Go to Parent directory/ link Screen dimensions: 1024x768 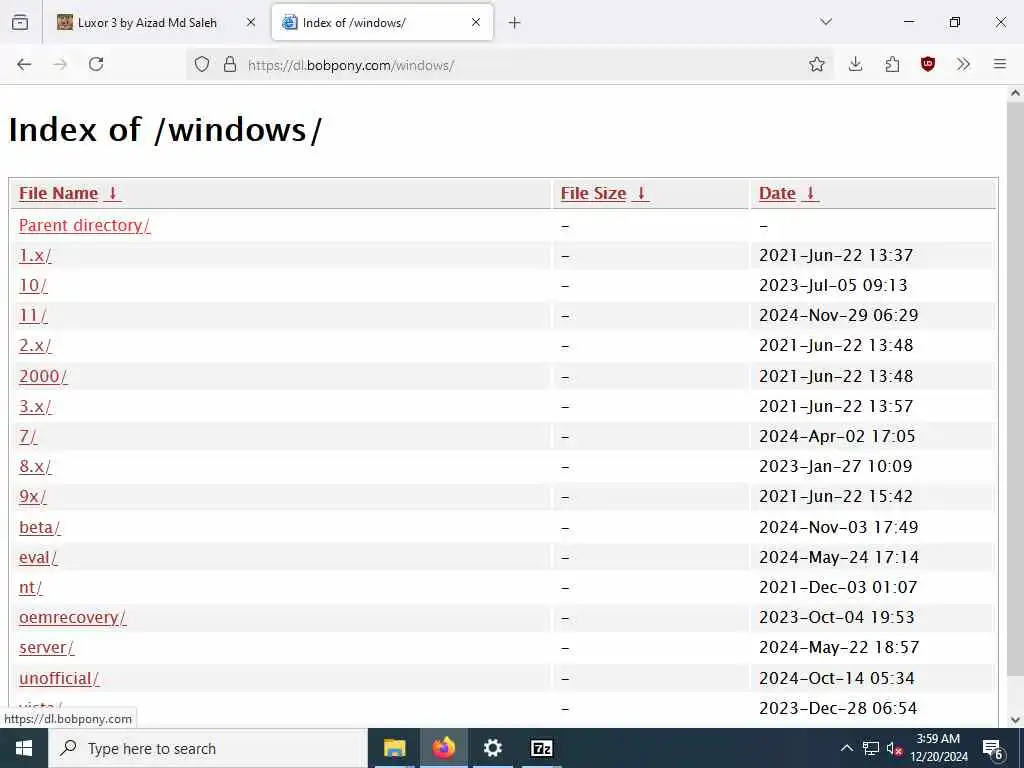84,225
